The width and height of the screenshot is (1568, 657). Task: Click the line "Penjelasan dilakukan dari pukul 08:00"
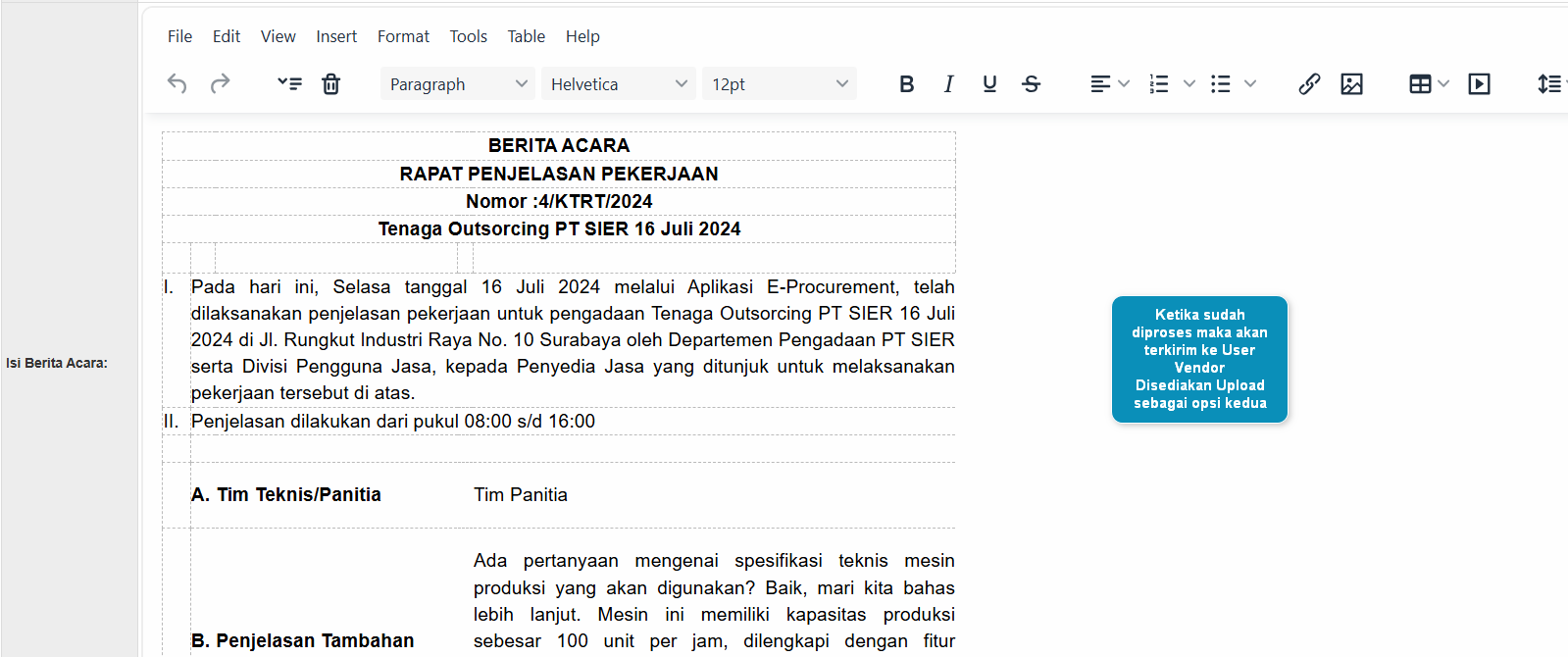coord(393,421)
